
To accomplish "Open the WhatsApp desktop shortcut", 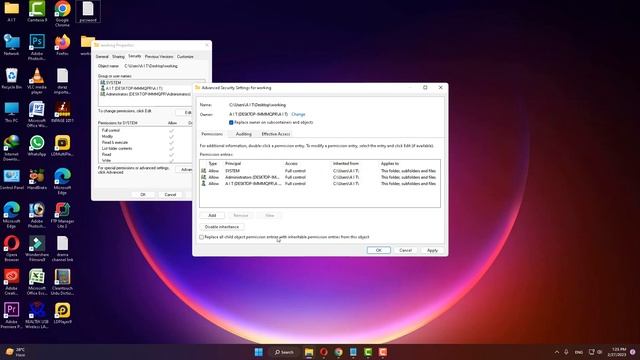I will click(37, 145).
